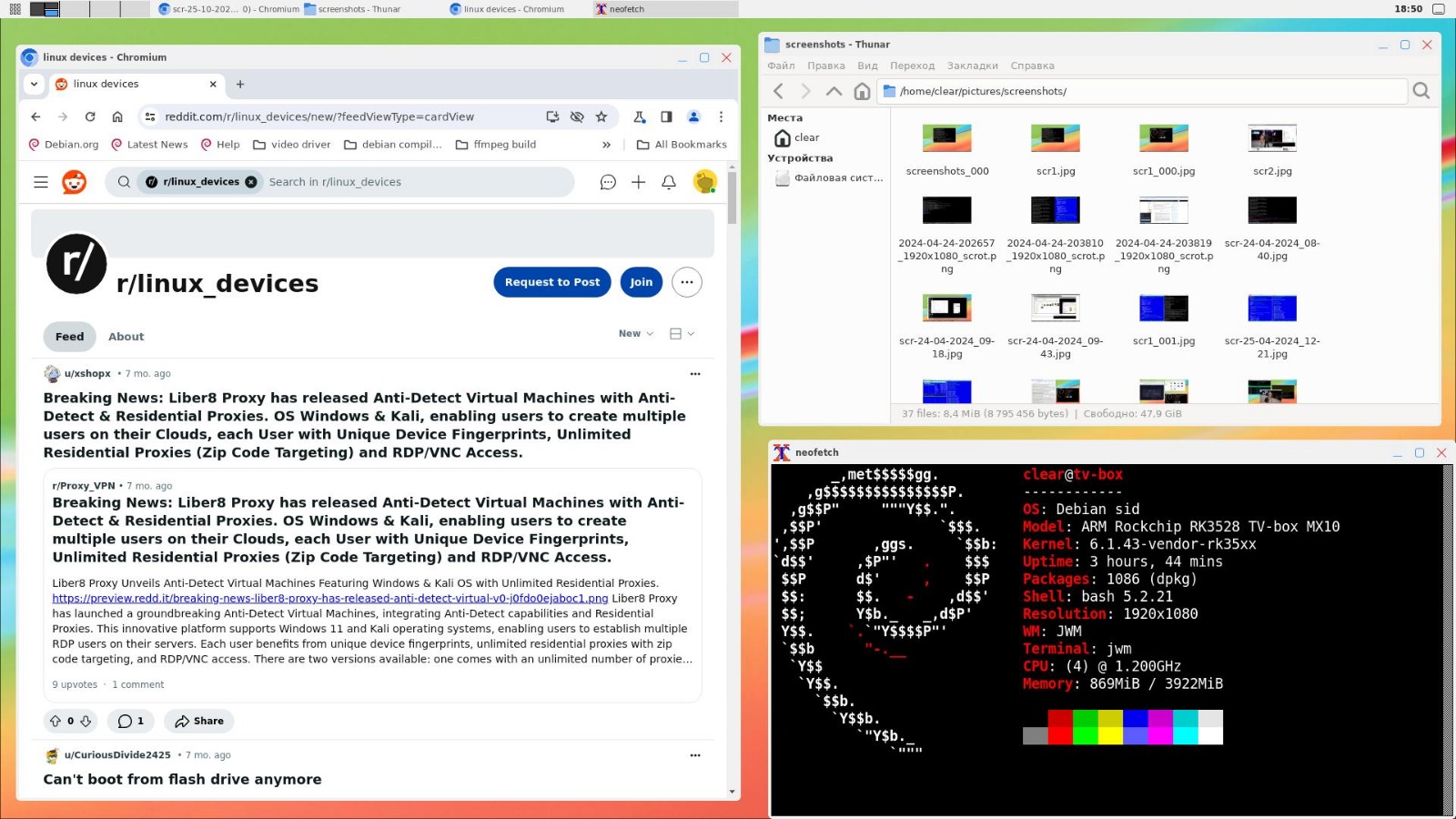Toggle the Chromium side panel
The height and width of the screenshot is (819, 1456).
[x=666, y=116]
